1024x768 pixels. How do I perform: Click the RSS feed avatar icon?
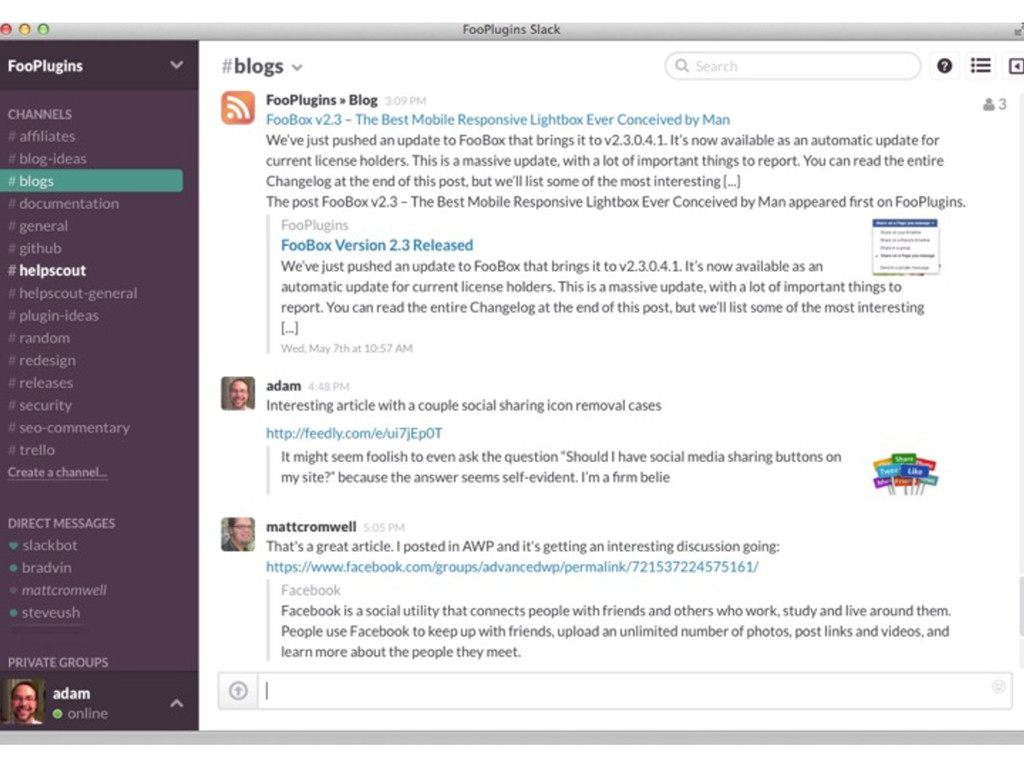(238, 108)
